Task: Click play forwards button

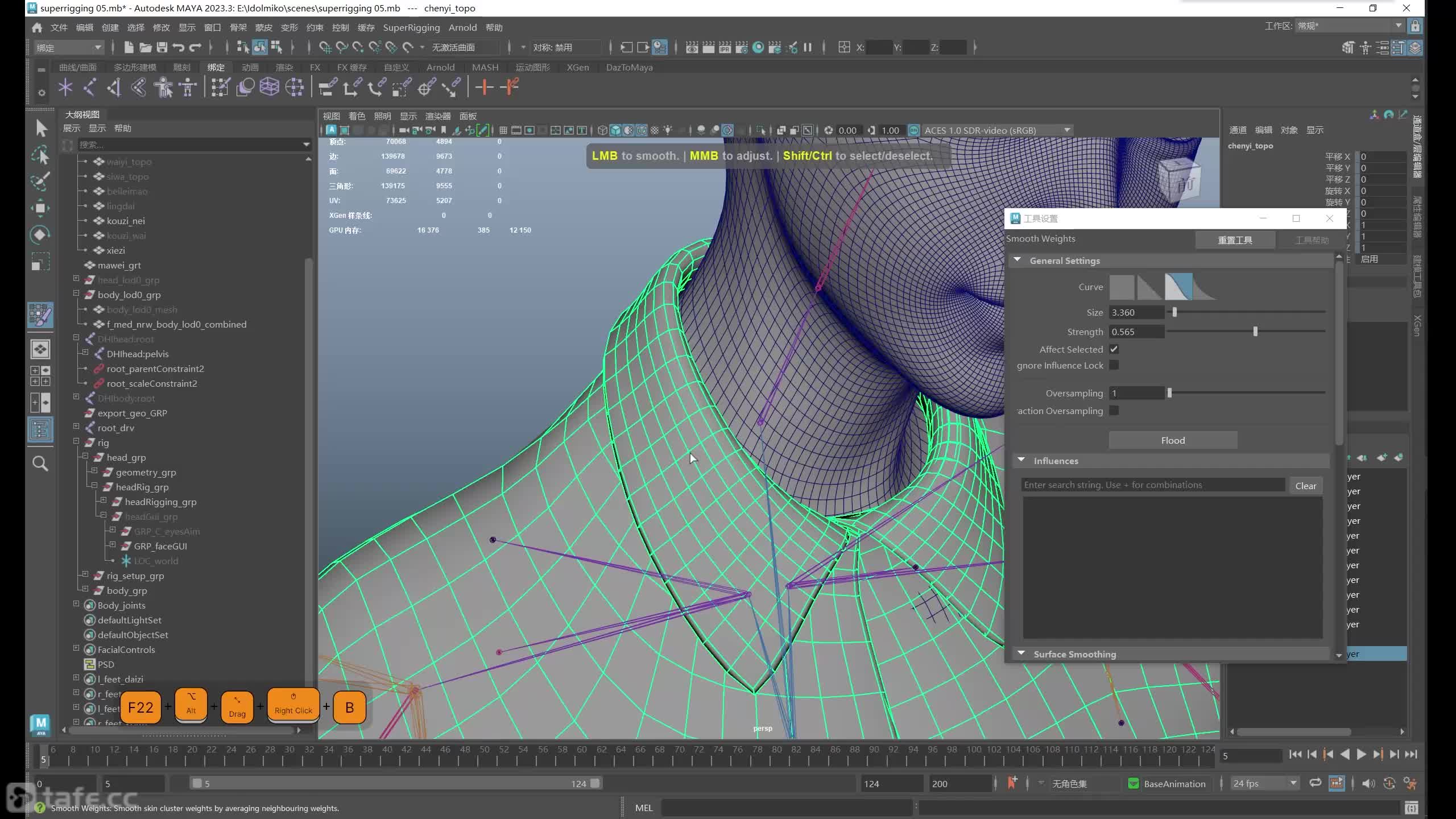Action: tap(1362, 755)
